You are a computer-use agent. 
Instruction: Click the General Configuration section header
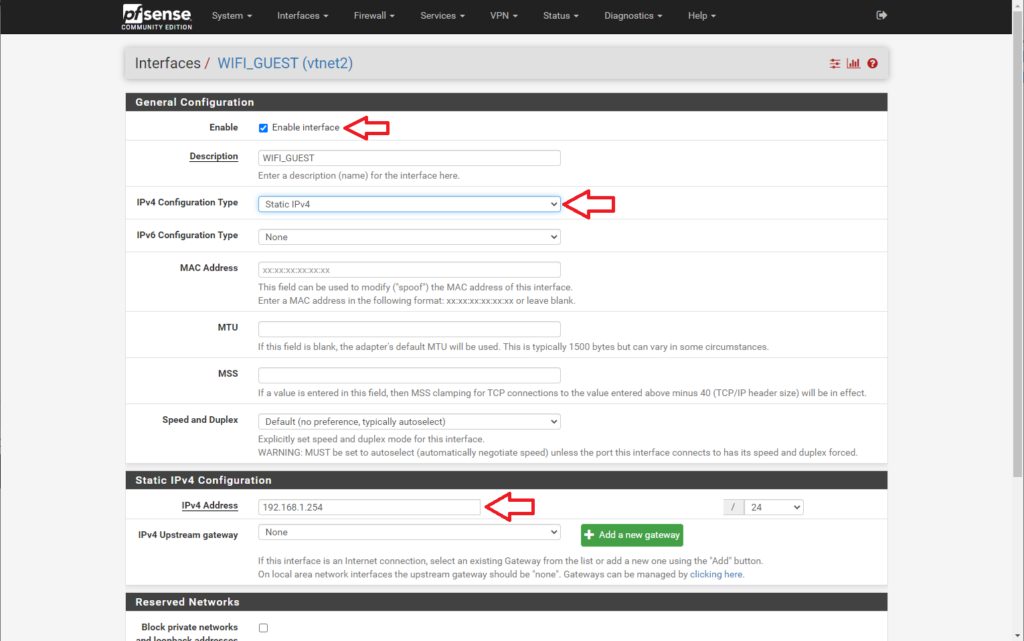506,102
